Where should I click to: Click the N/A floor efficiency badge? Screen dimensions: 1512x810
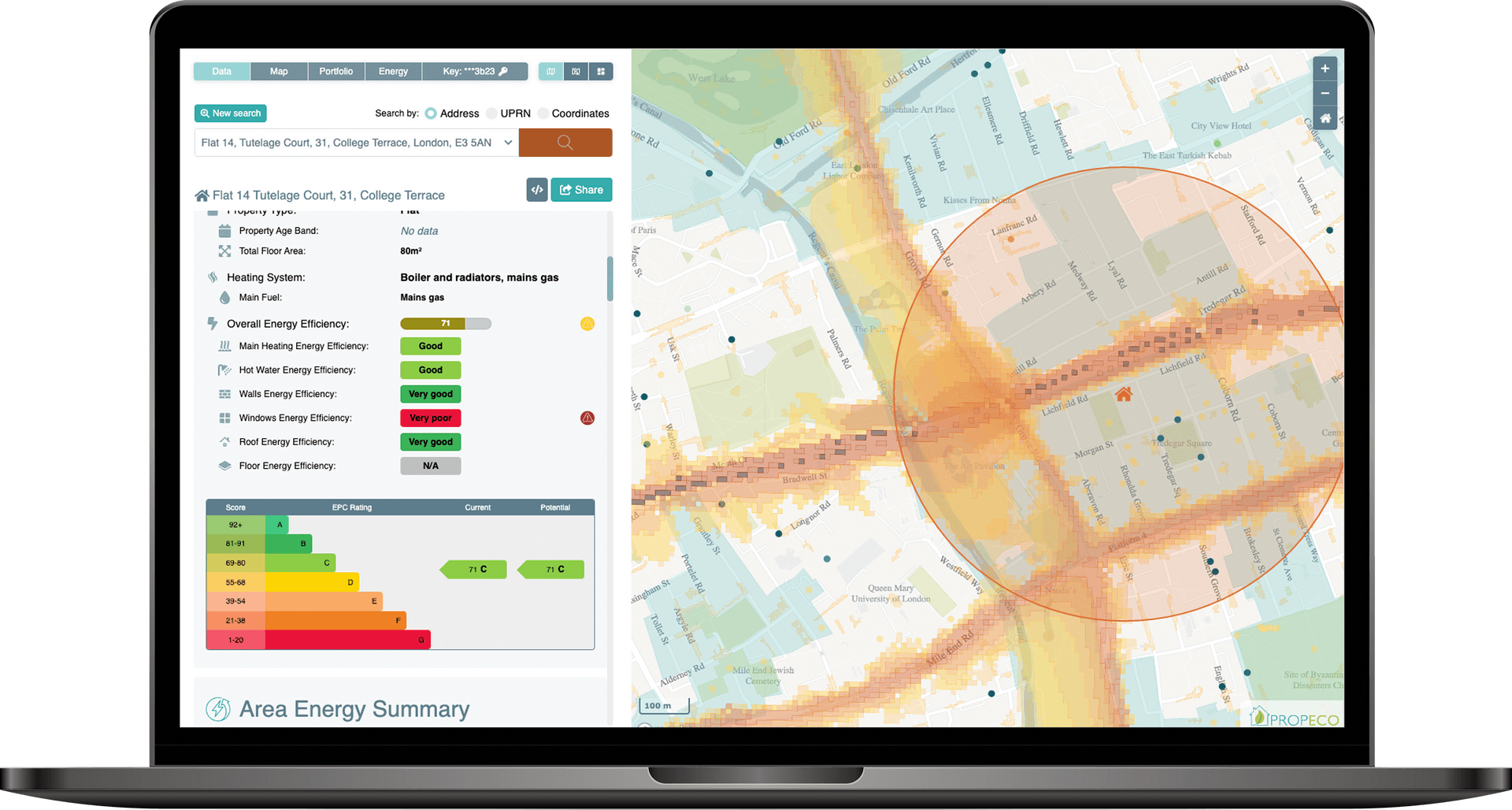(x=431, y=466)
